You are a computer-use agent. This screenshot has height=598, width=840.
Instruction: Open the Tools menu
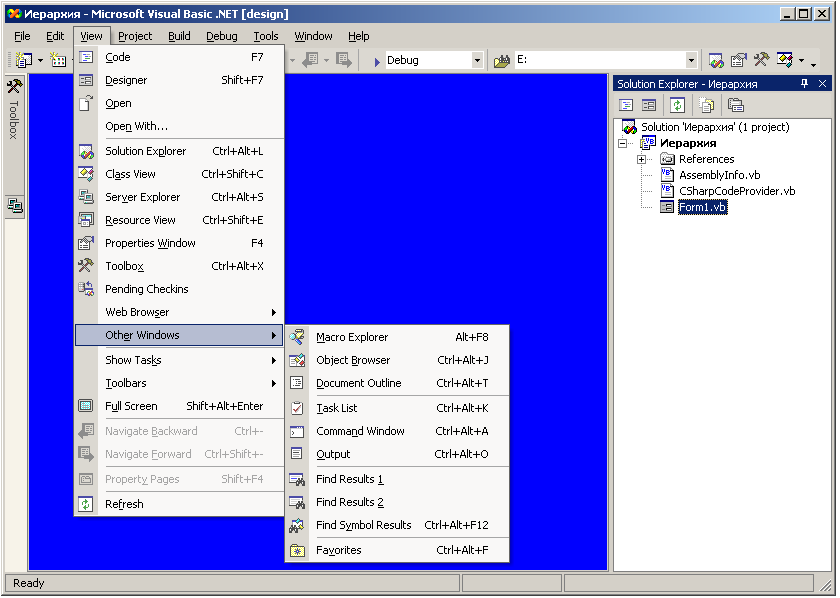266,36
